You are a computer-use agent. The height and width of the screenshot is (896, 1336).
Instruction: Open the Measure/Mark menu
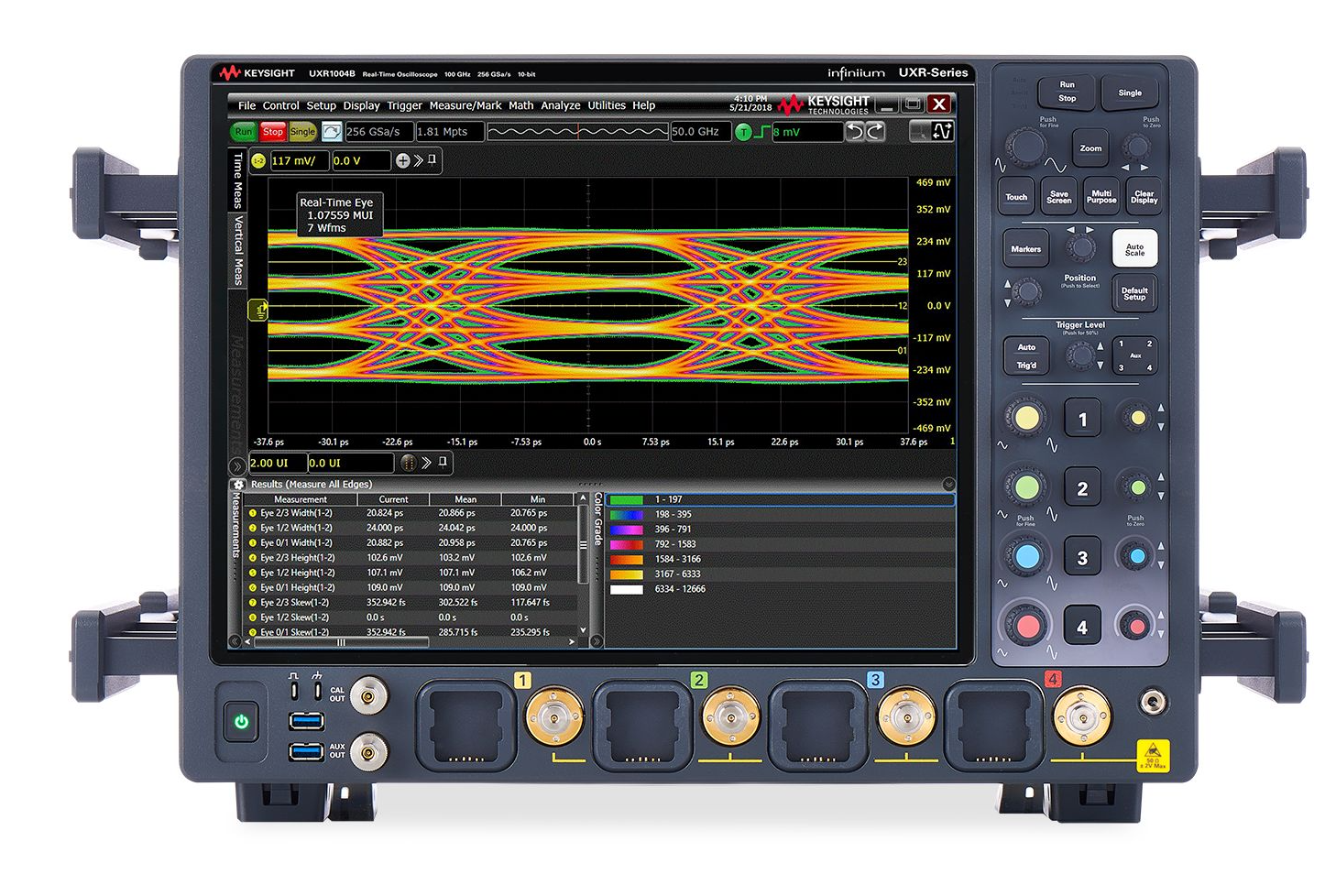point(465,105)
